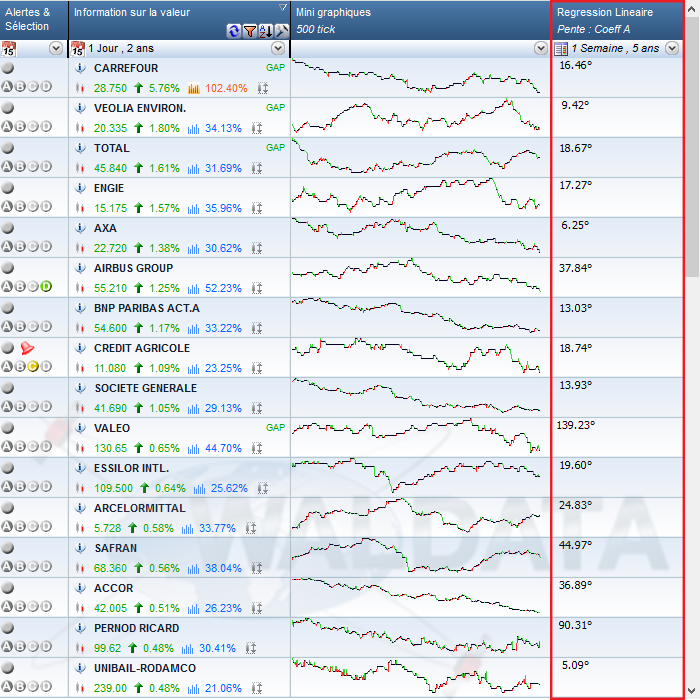Open the Mini graphiques column dropdown

click(x=541, y=48)
